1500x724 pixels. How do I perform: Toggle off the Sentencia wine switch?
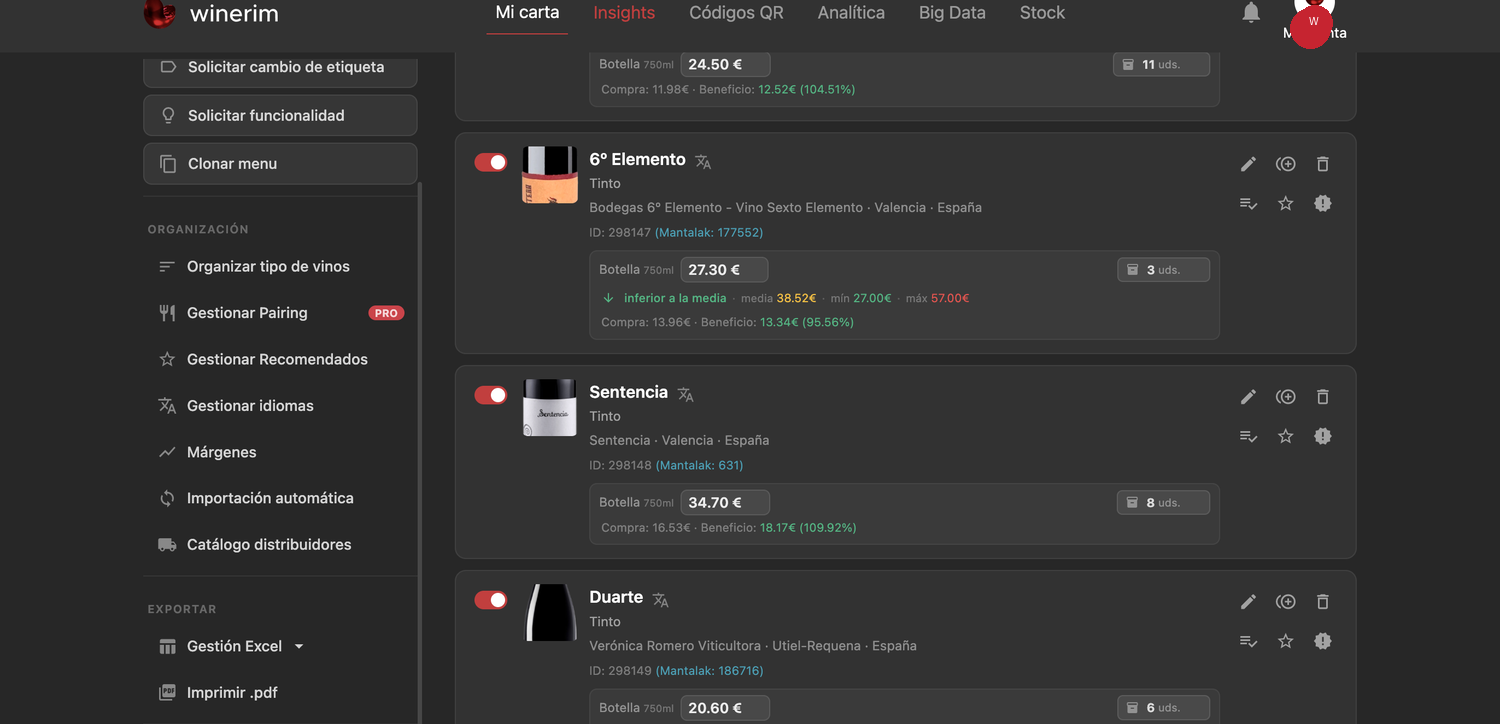(491, 395)
